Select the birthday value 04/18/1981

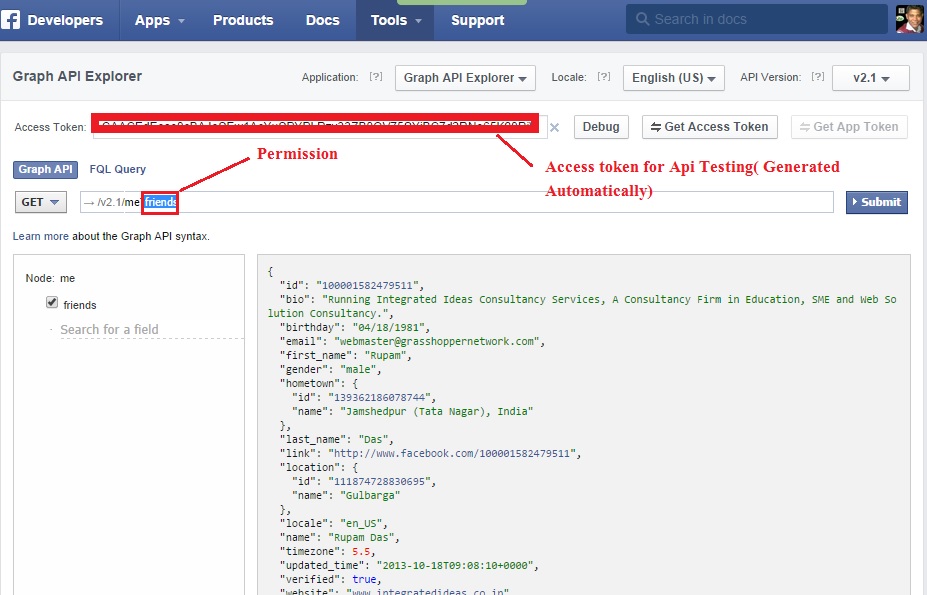coord(388,328)
